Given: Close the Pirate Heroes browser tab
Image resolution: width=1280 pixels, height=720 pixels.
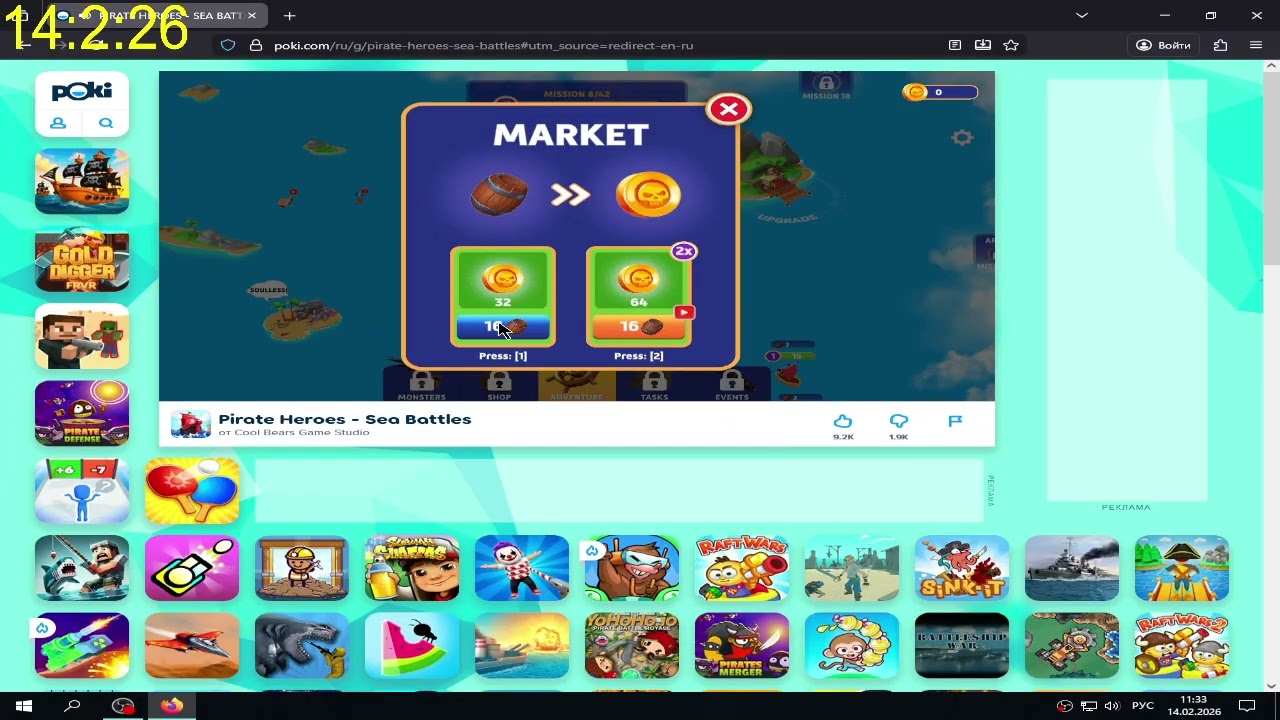Looking at the screenshot, I should tap(252, 16).
